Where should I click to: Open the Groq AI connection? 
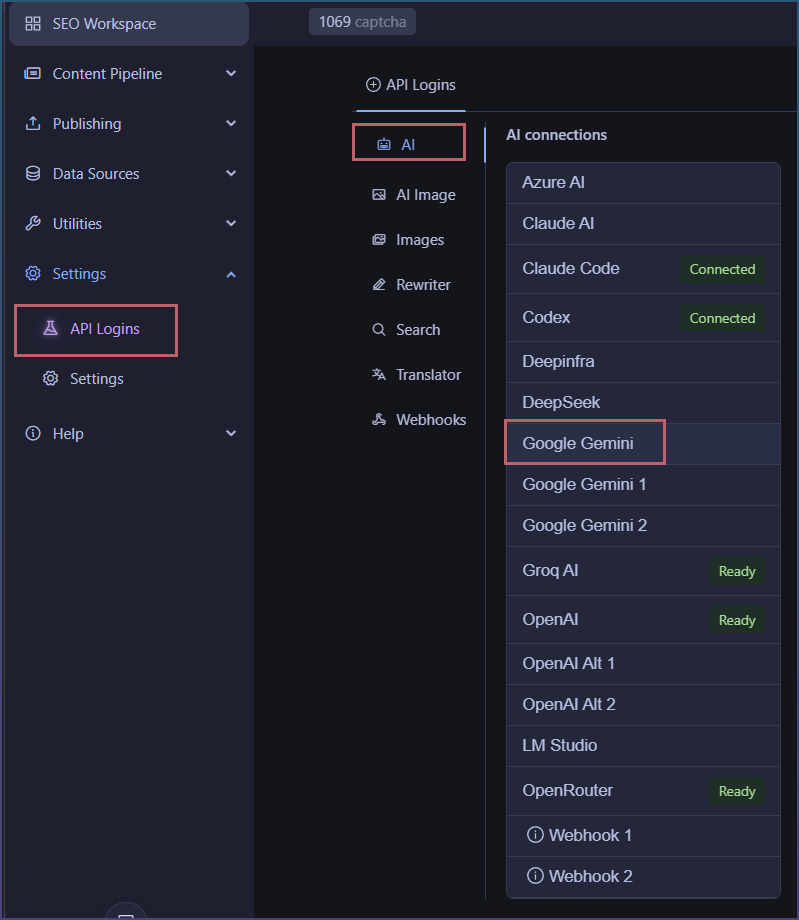[x=643, y=571]
